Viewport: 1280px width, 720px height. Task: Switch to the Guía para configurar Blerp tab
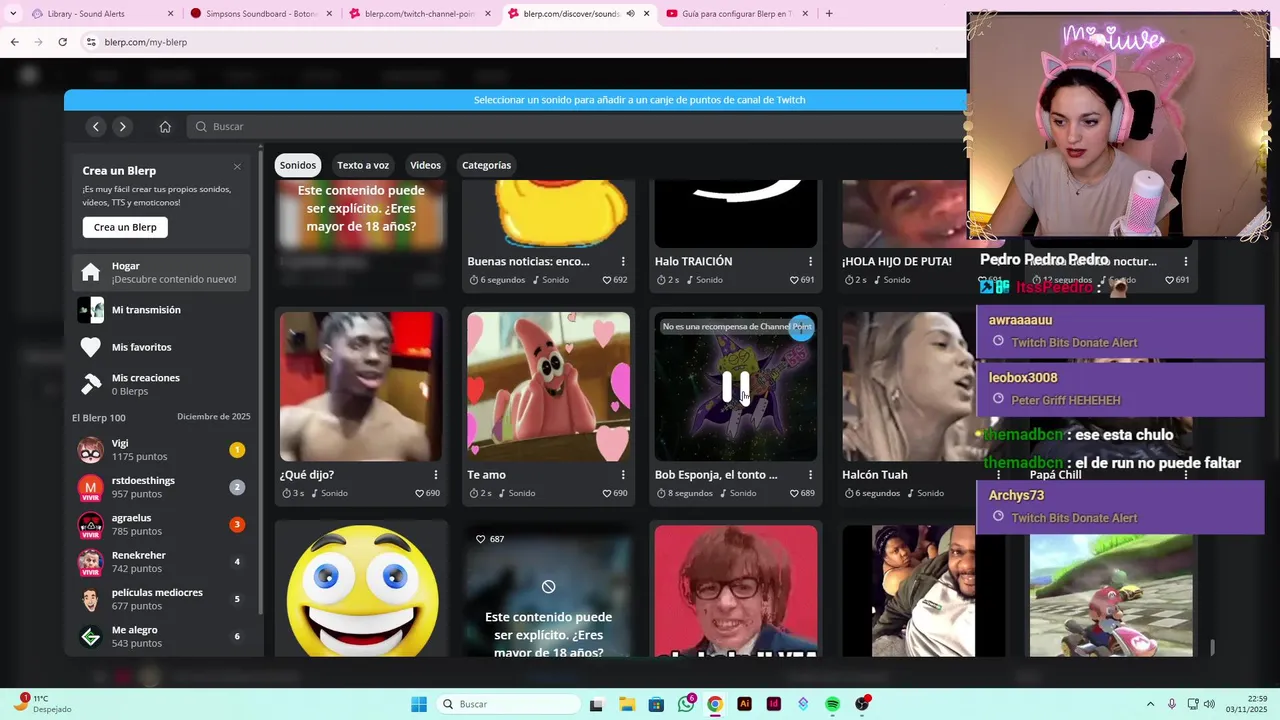(x=738, y=14)
